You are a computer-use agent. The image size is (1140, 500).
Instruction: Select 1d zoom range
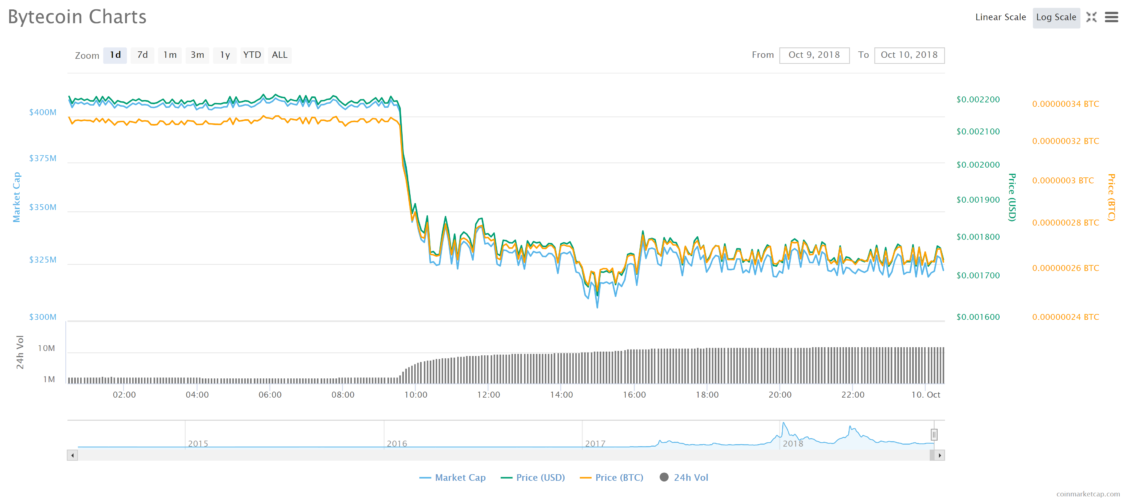coord(115,55)
